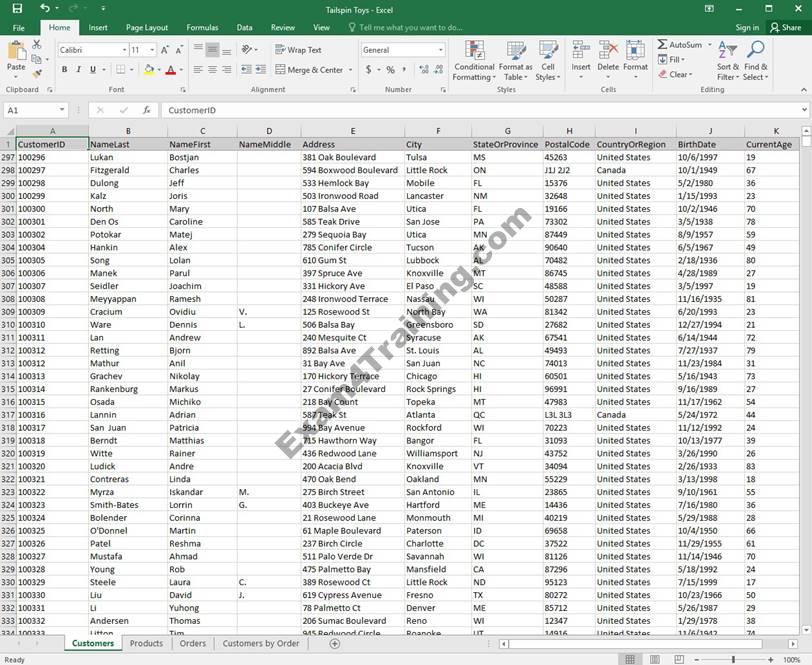
Task: Click the Tell me search box
Action: [x=410, y=28]
